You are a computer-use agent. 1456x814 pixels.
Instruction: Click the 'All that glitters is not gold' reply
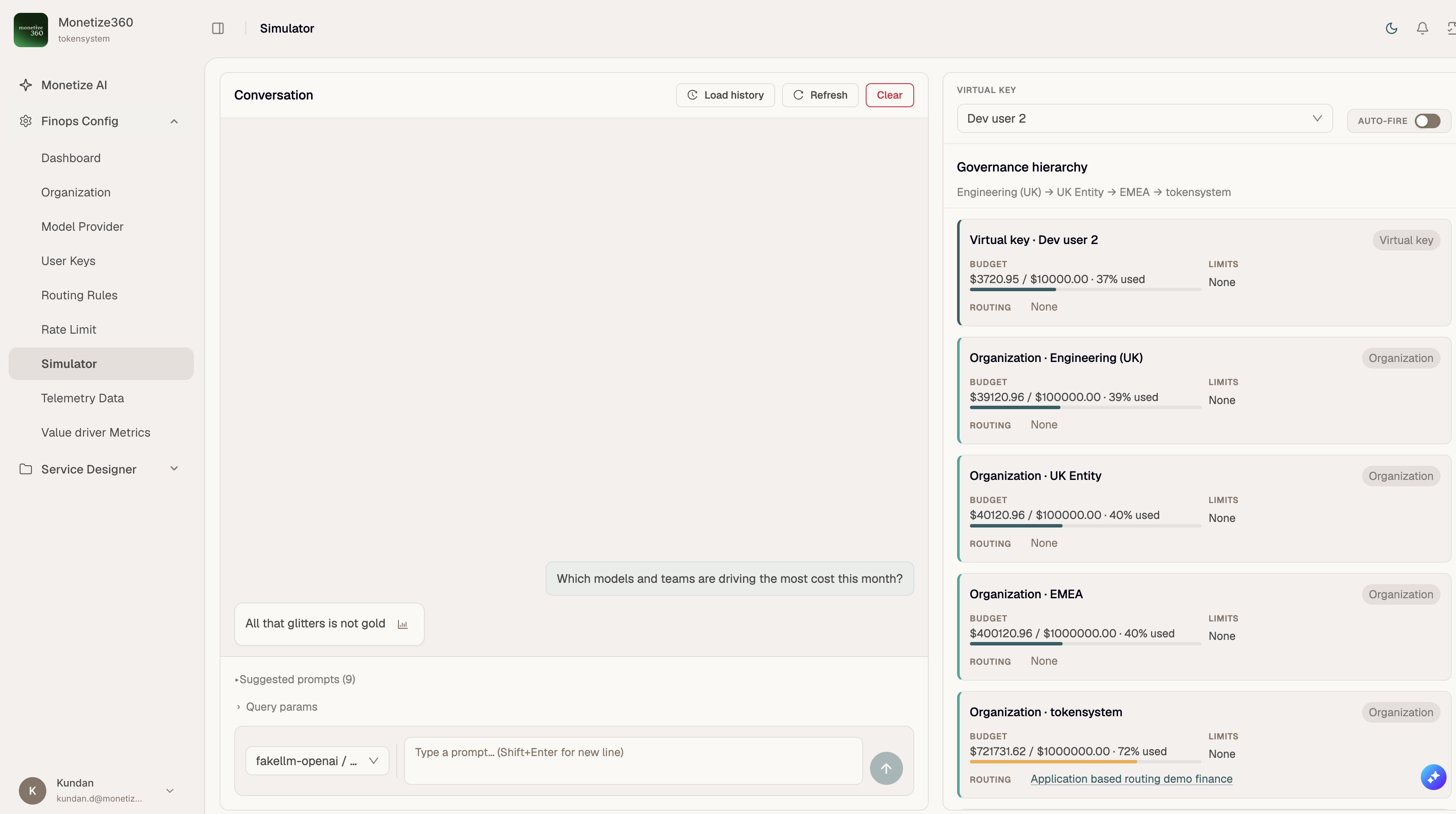(329, 624)
